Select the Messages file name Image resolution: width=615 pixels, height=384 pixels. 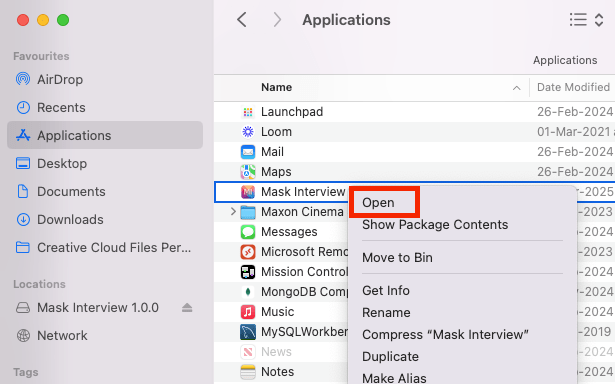[x=289, y=232]
